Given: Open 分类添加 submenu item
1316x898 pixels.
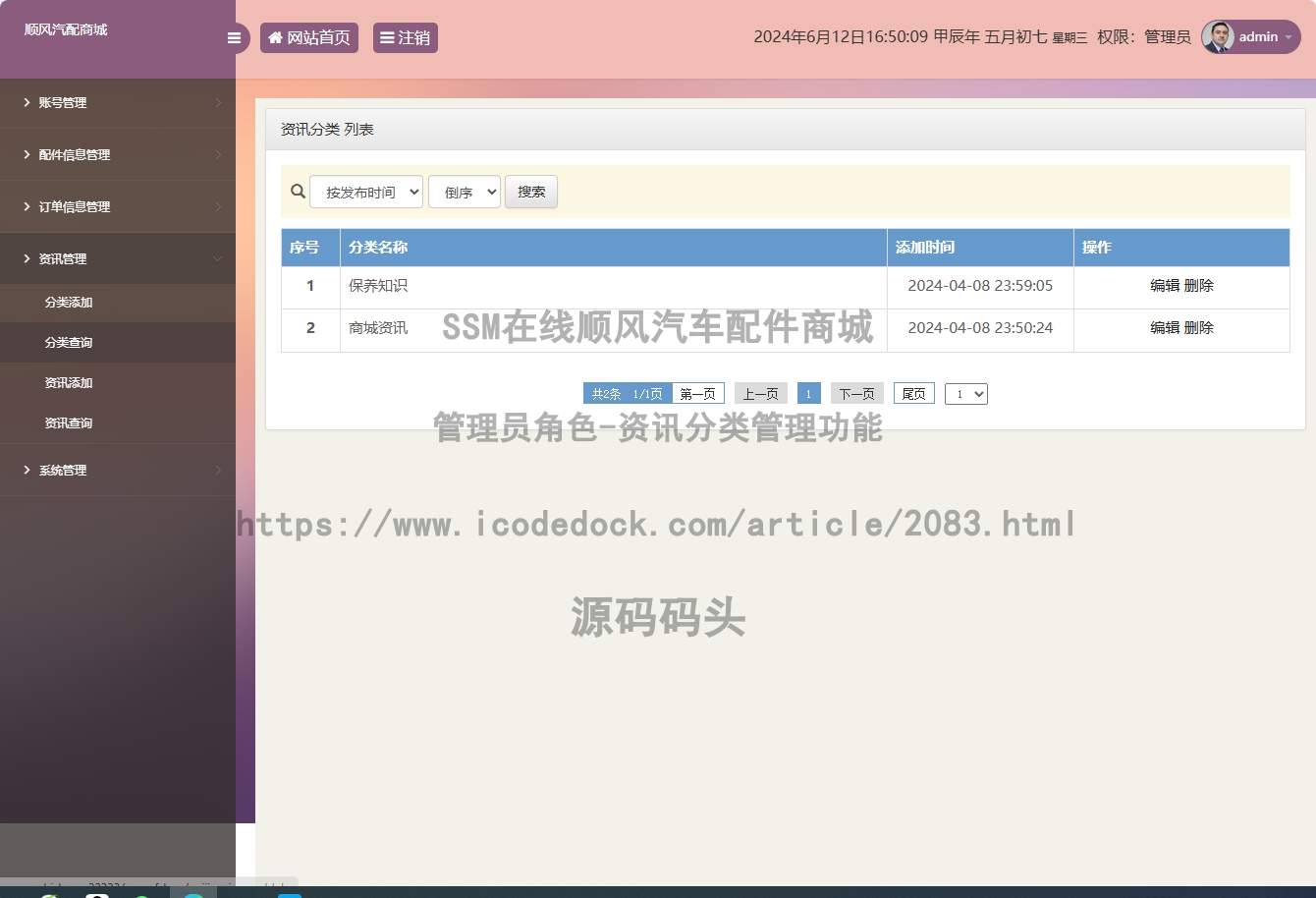Looking at the screenshot, I should click(x=118, y=303).
